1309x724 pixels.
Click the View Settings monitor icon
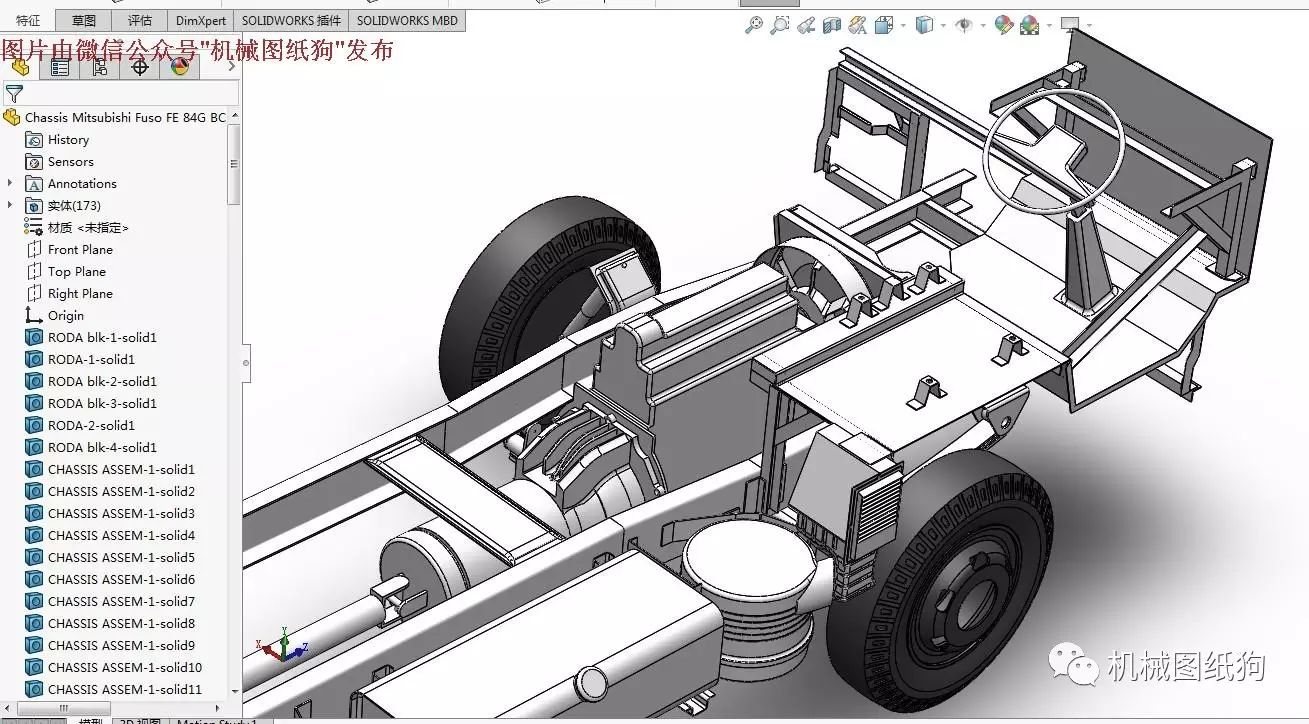click(x=1070, y=25)
